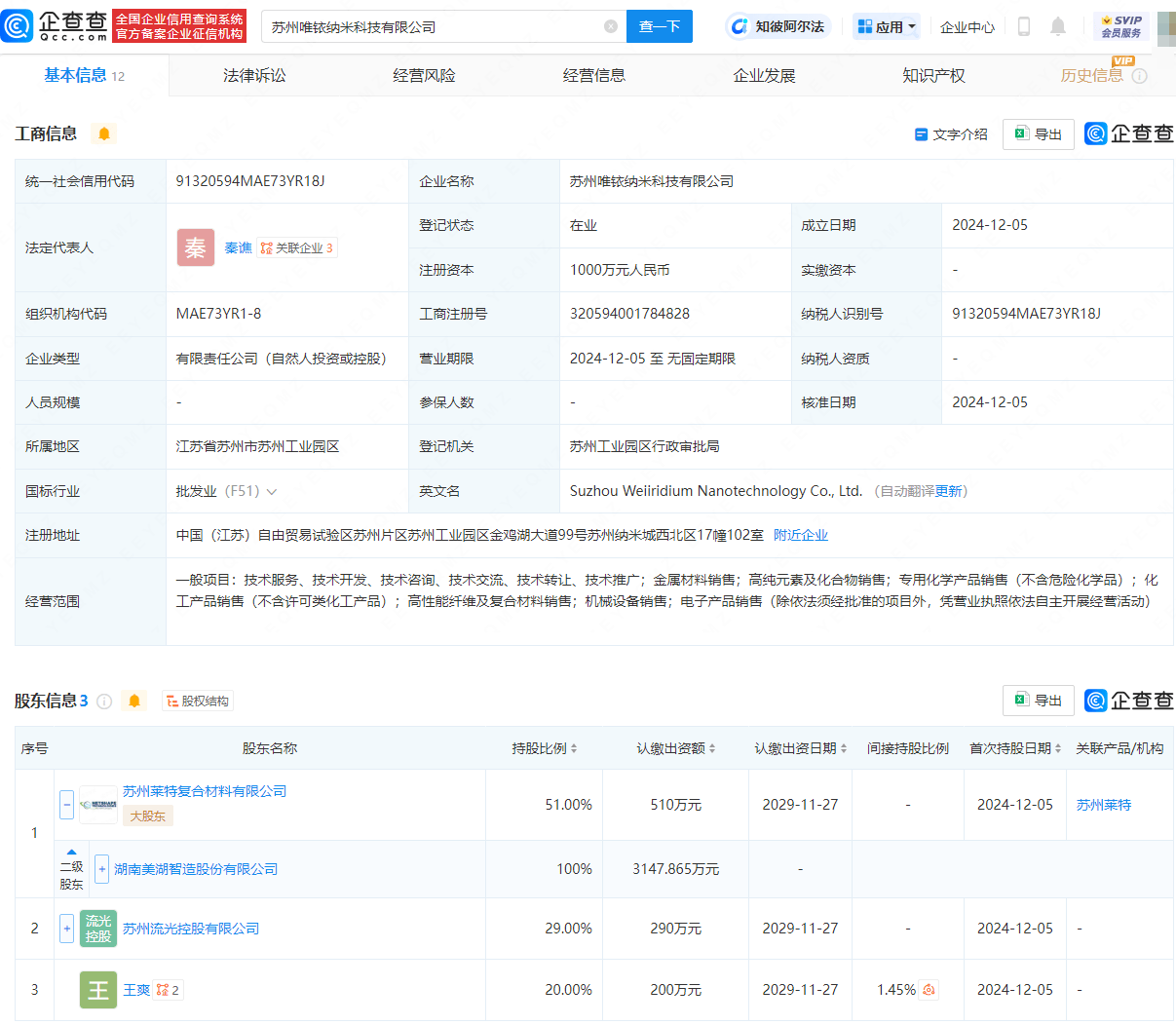Screen dimensions: 1176x1025
Task: Select registered capital 1000万元人民币
Action: 620,270
